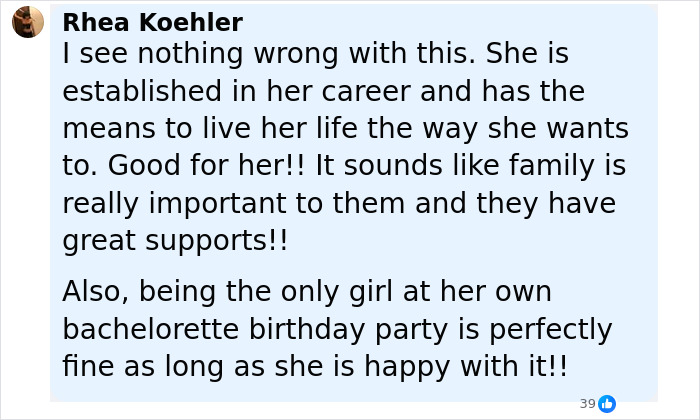Click the blue thumbs-up reaction icon

pos(606,404)
